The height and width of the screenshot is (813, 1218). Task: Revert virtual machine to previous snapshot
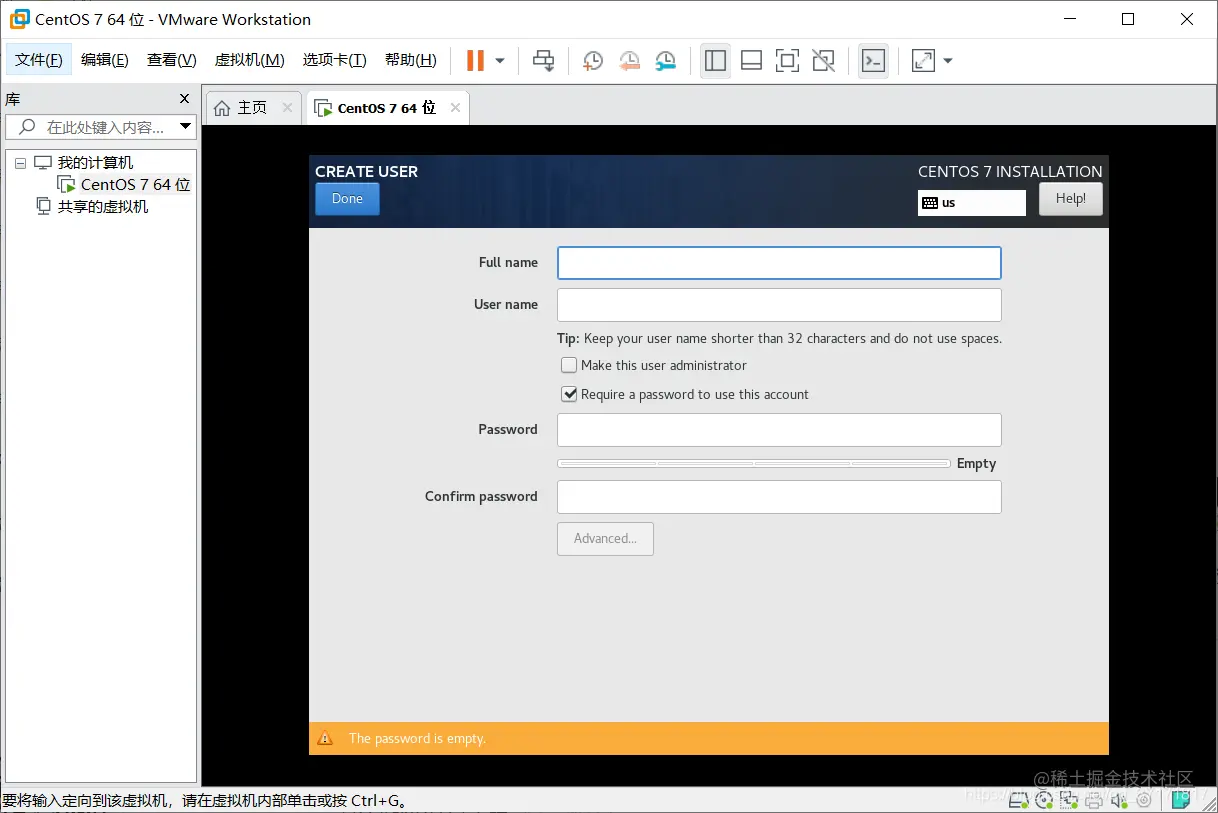[x=629, y=61]
